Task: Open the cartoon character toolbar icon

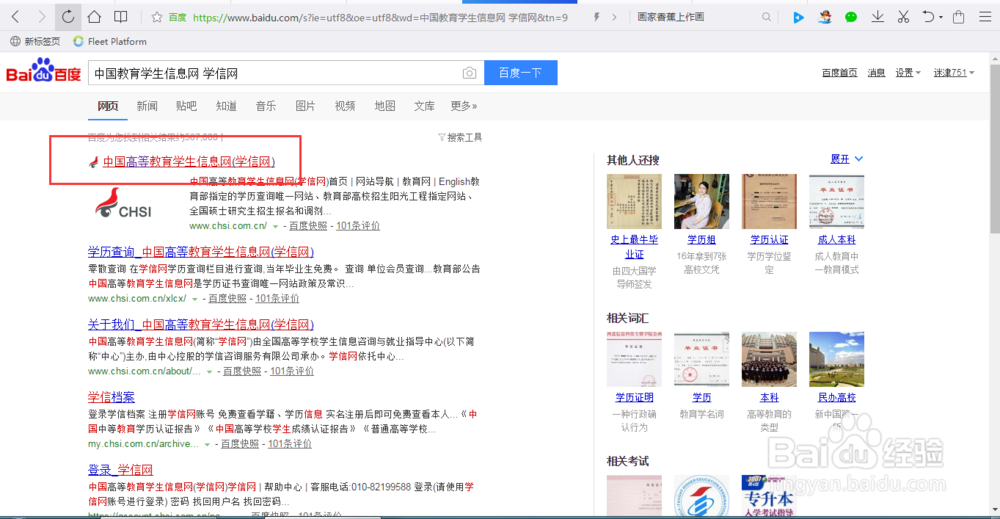Action: [825, 17]
